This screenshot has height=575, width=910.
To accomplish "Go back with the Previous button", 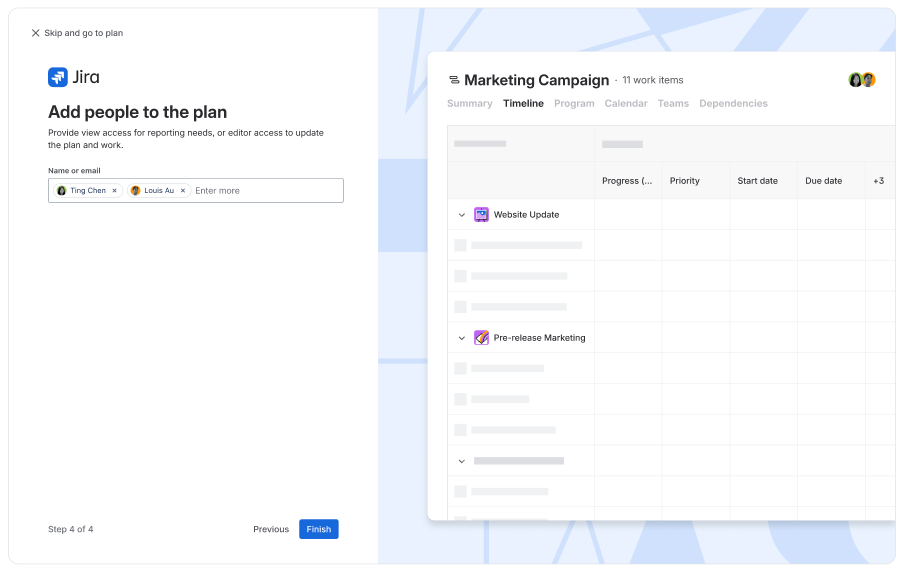I will [x=271, y=529].
